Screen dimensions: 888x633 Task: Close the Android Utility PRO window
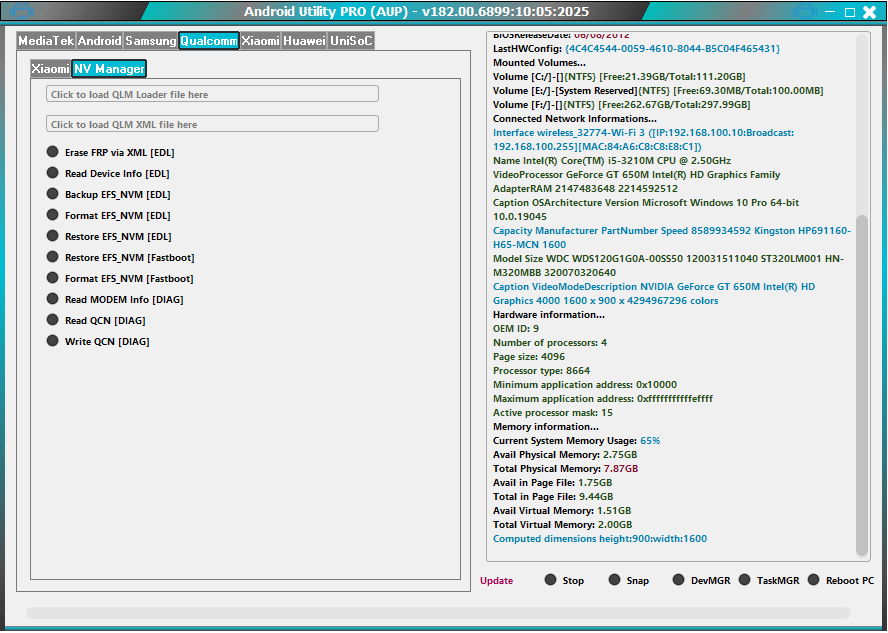coord(869,12)
